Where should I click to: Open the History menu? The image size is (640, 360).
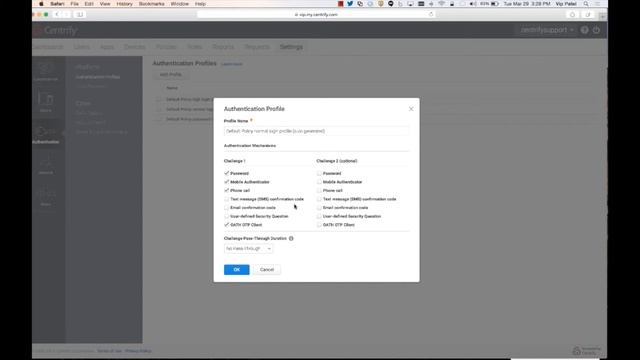124,4
